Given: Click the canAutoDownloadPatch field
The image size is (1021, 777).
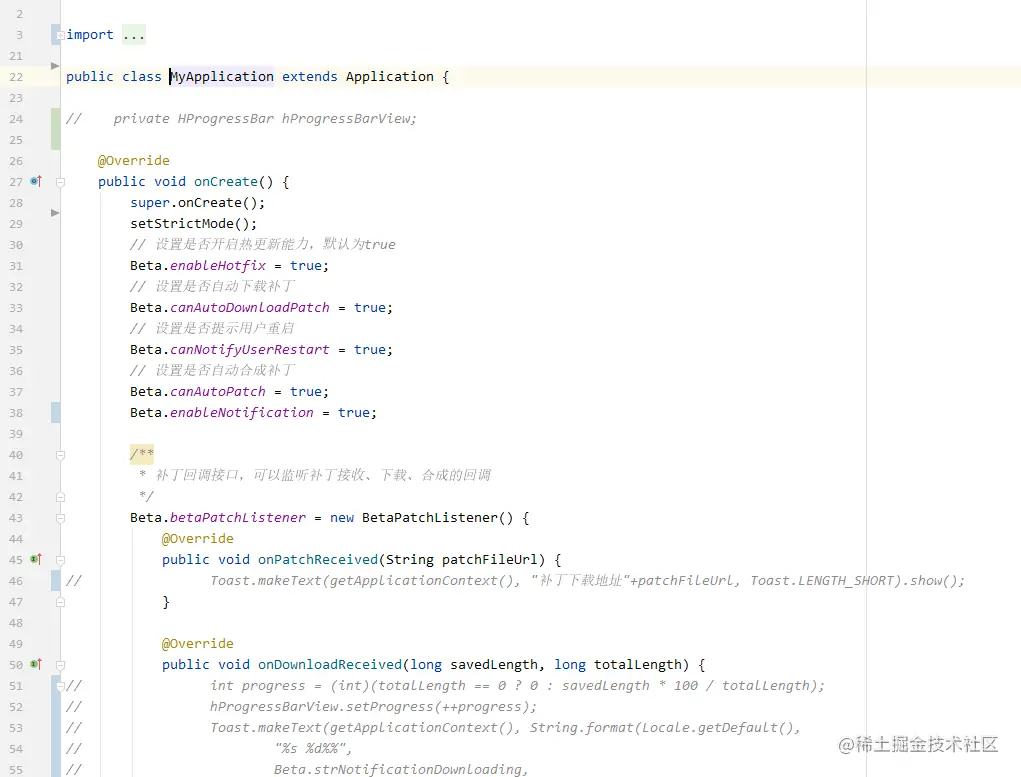Looking at the screenshot, I should (250, 307).
